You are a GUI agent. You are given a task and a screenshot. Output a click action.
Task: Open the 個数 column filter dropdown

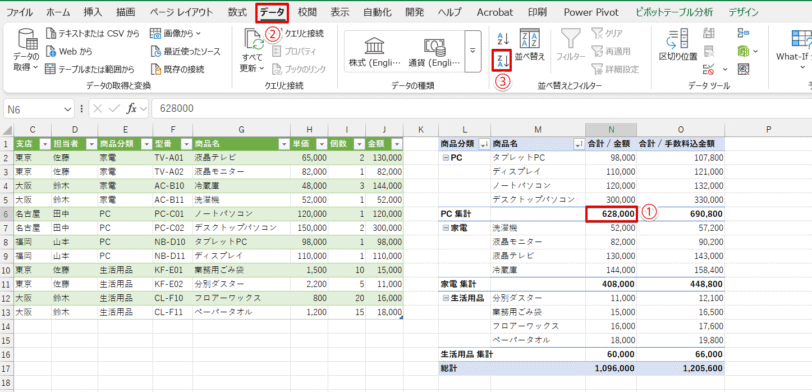[x=359, y=144]
